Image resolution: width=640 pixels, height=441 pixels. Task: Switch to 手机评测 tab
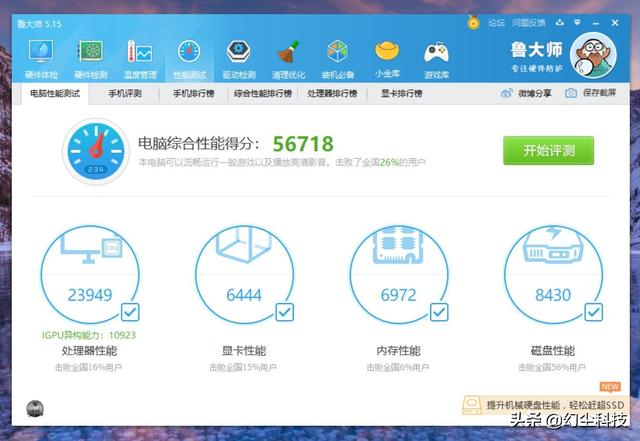coord(125,94)
